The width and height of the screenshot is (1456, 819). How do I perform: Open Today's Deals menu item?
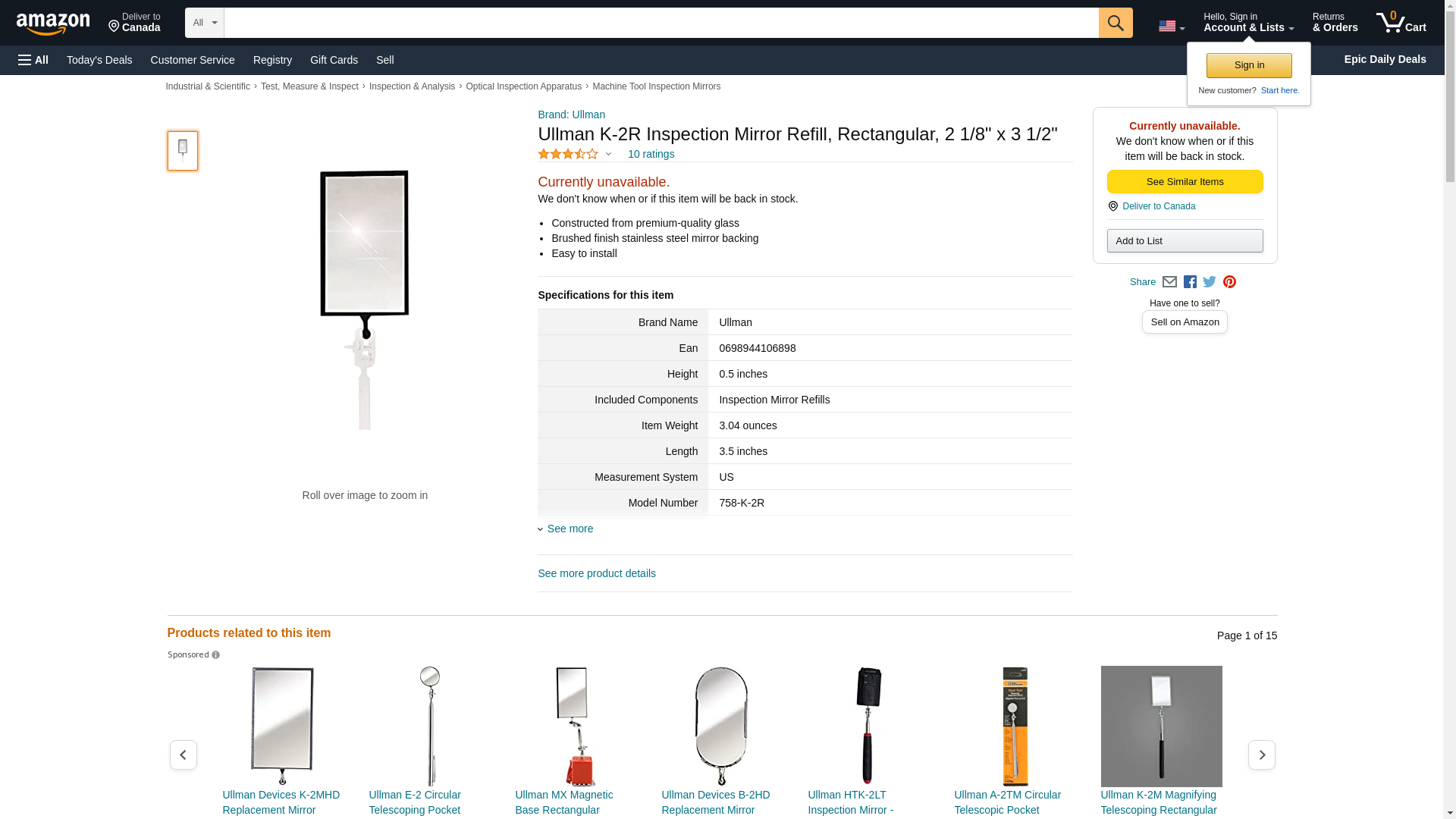click(x=99, y=60)
